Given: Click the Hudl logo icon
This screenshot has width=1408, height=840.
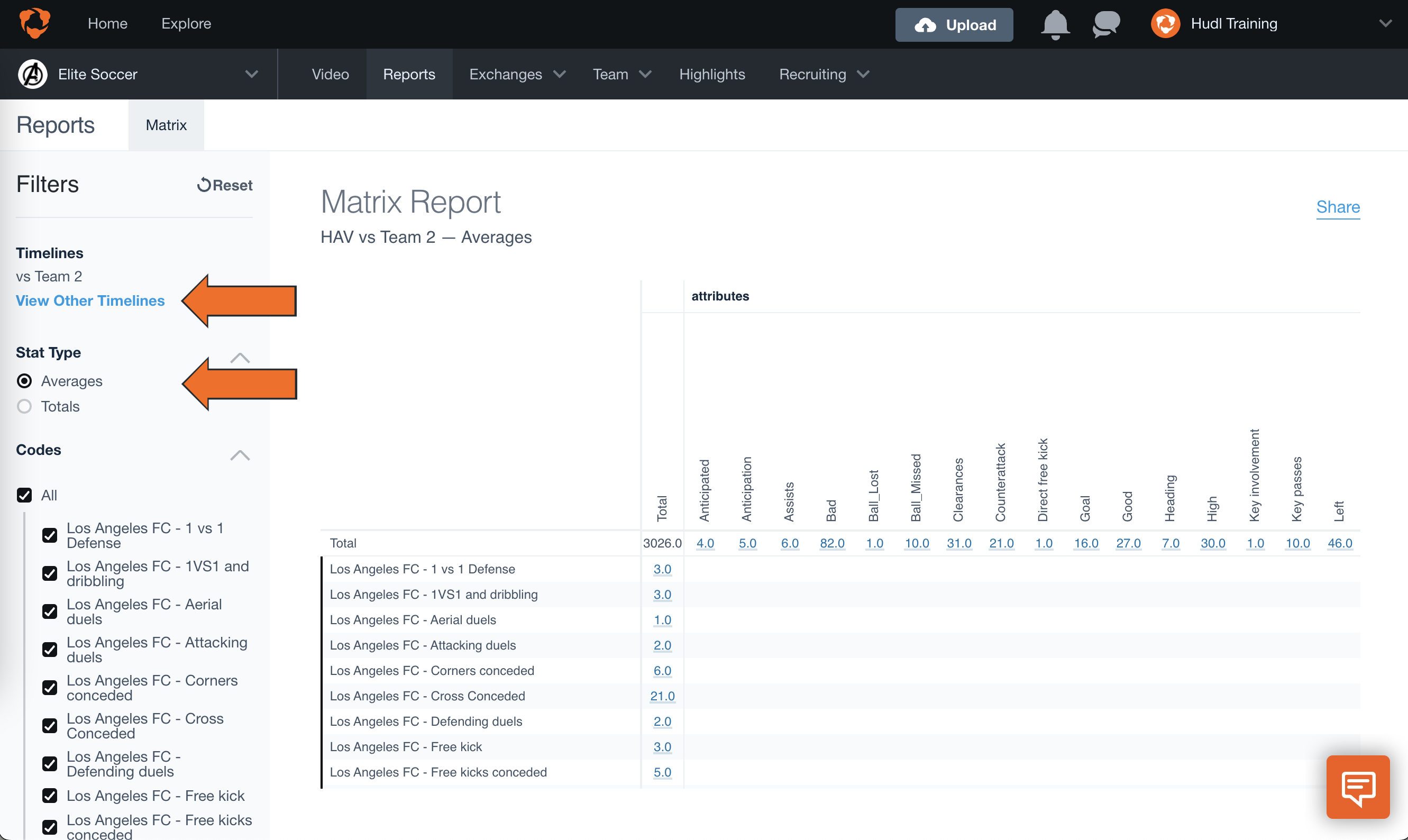Looking at the screenshot, I should tap(35, 23).
